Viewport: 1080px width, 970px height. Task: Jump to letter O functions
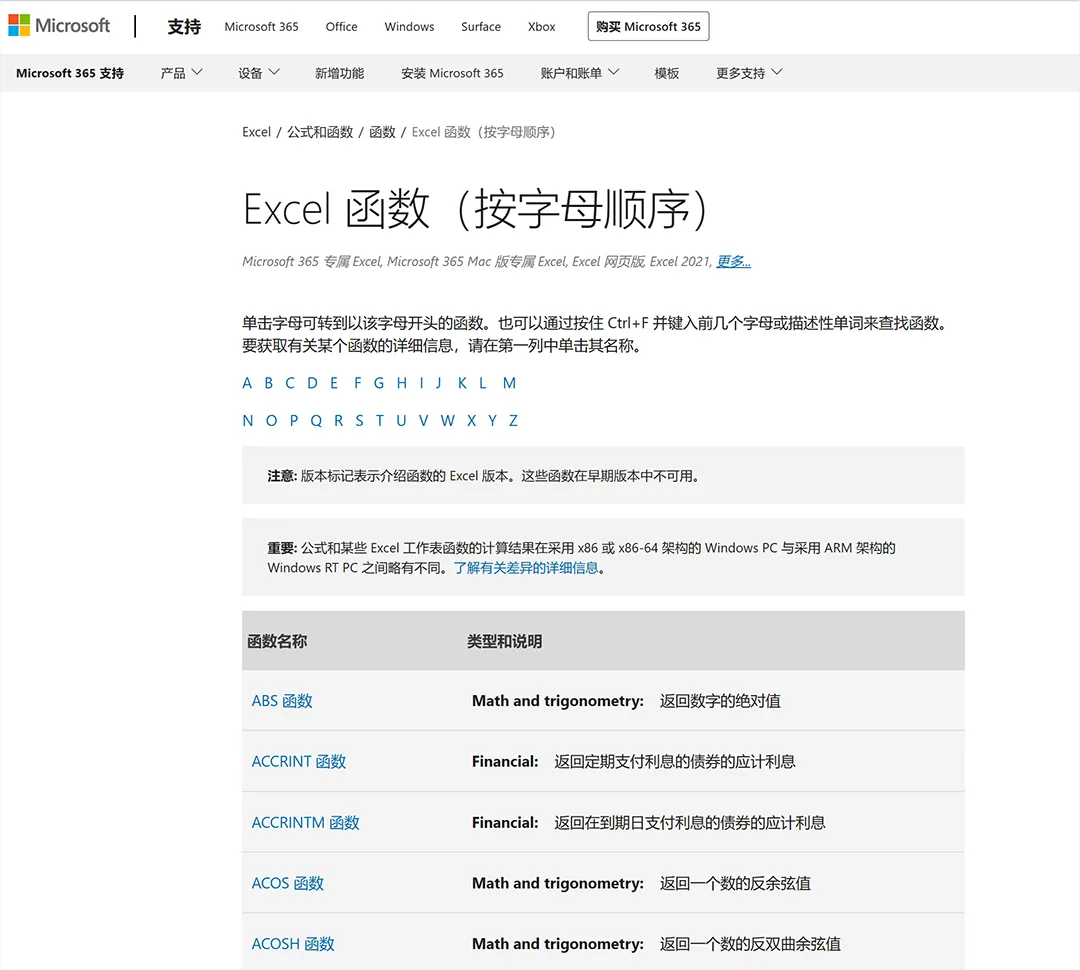pos(271,421)
